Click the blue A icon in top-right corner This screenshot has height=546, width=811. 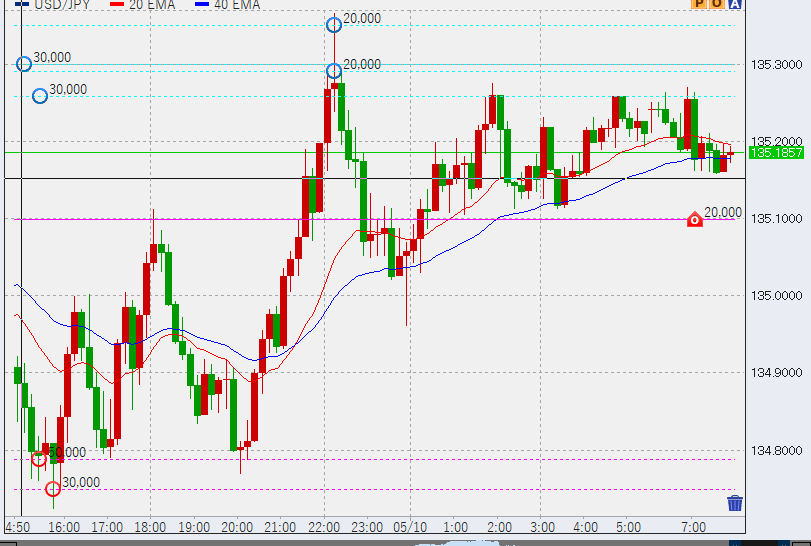[x=735, y=5]
